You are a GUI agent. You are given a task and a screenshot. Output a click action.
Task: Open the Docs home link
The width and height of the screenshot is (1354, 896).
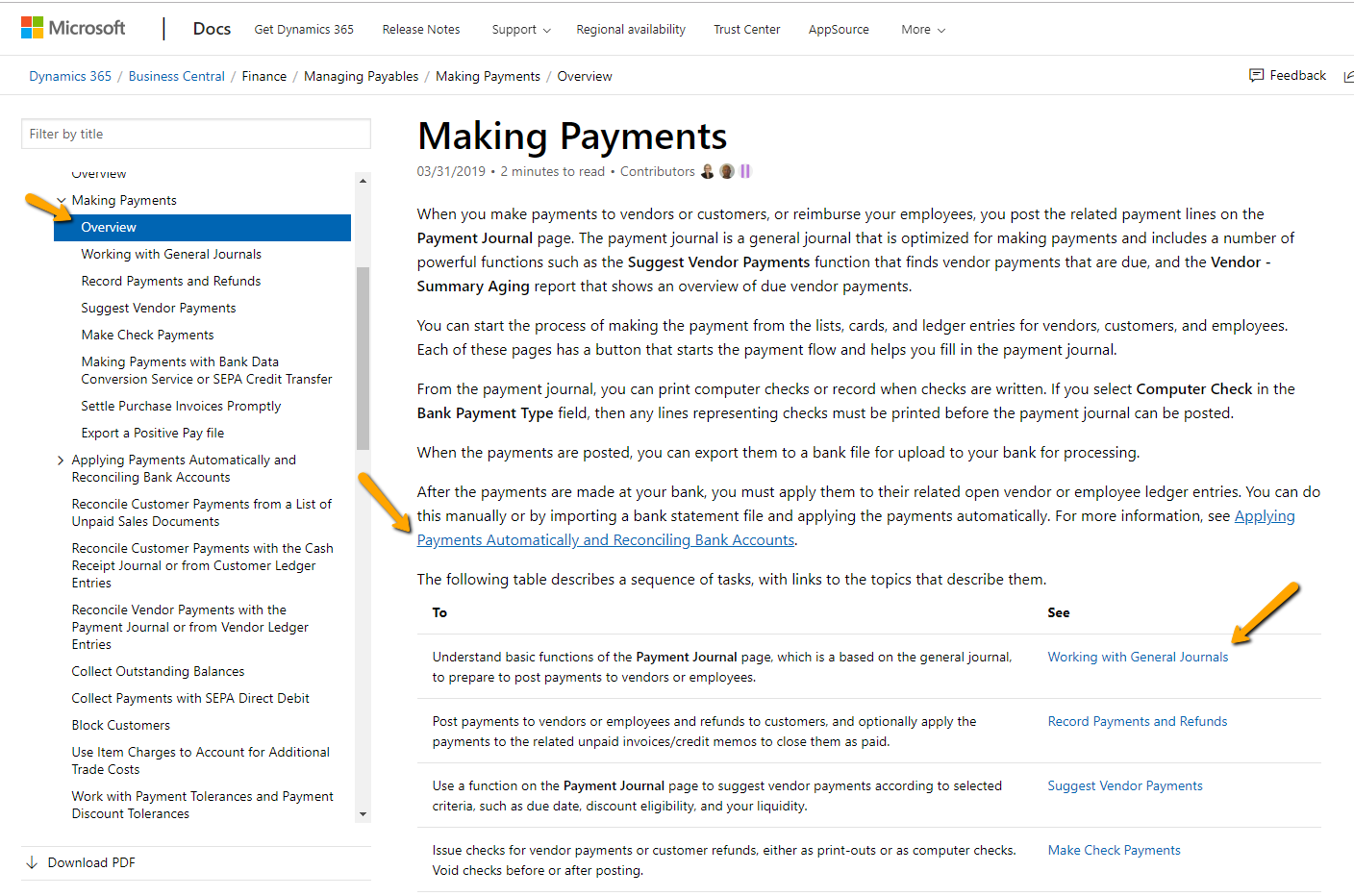[x=212, y=29]
